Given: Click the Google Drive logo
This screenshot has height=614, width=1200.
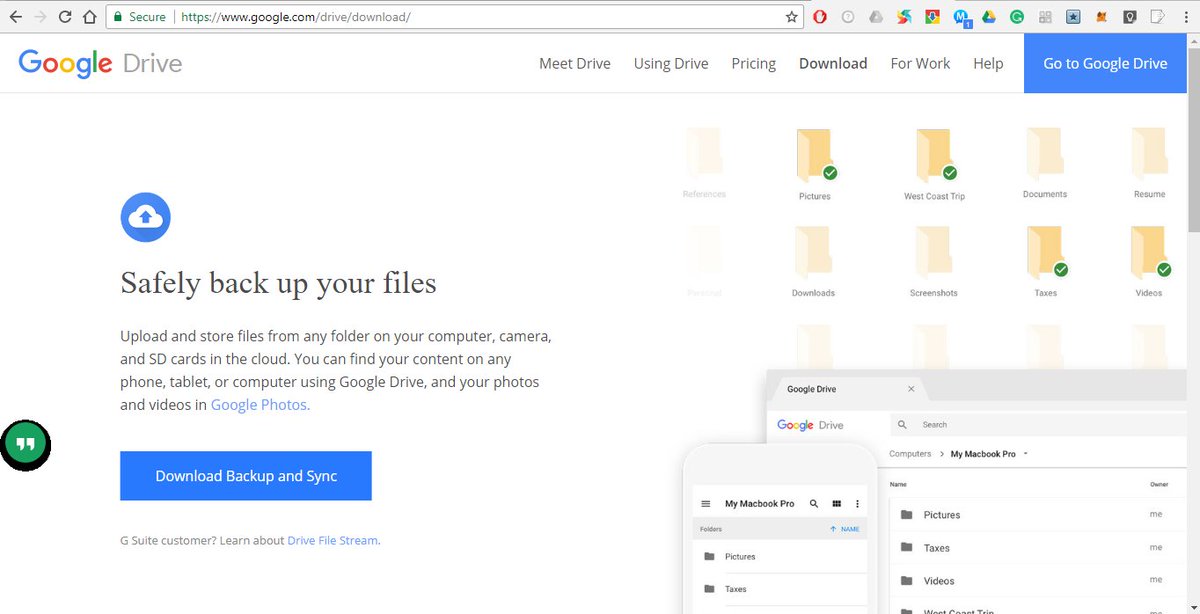Looking at the screenshot, I should (x=100, y=64).
